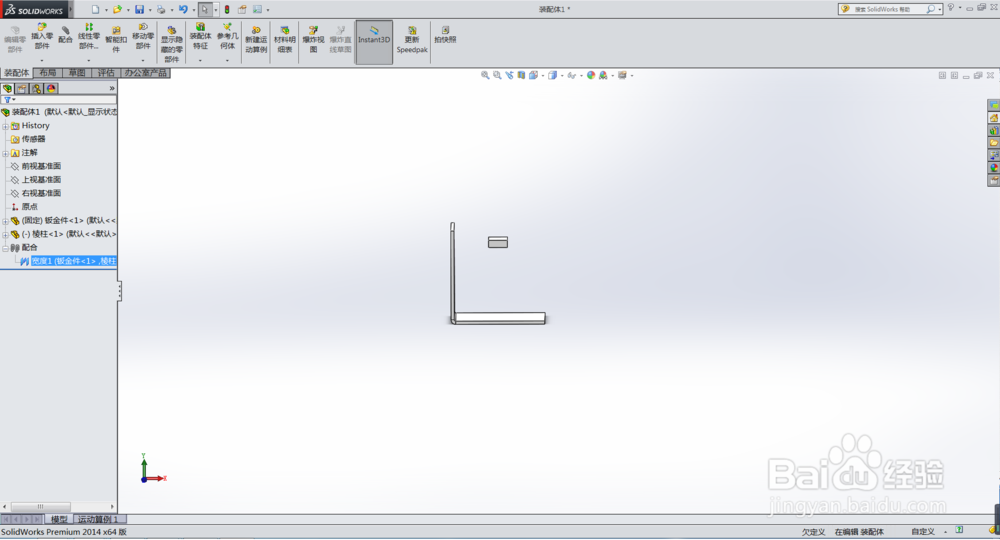Click Zoom to Area magnifier icon
The image size is (1000, 540).
click(497, 75)
